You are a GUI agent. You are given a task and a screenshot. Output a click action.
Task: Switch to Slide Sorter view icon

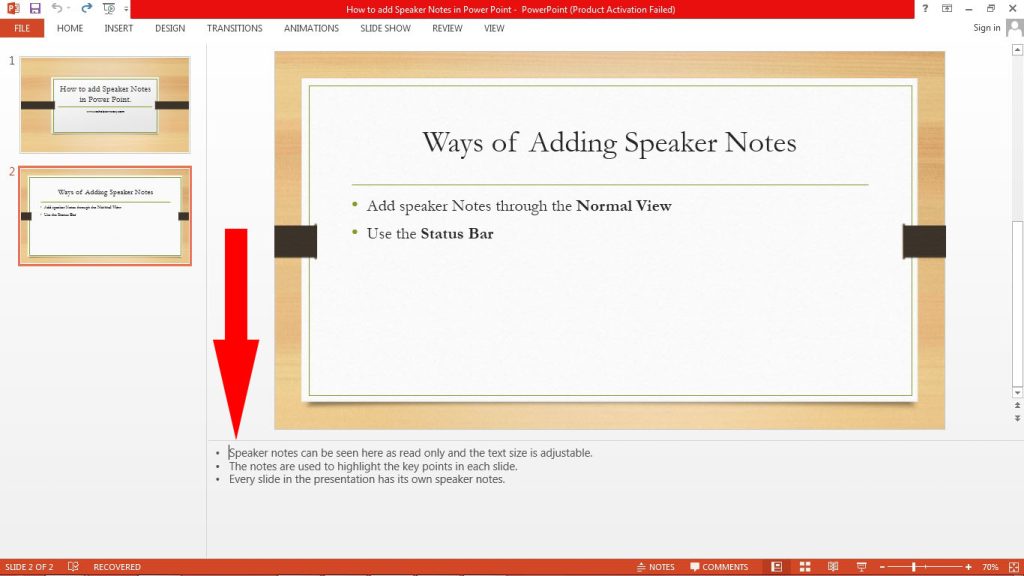coord(805,566)
